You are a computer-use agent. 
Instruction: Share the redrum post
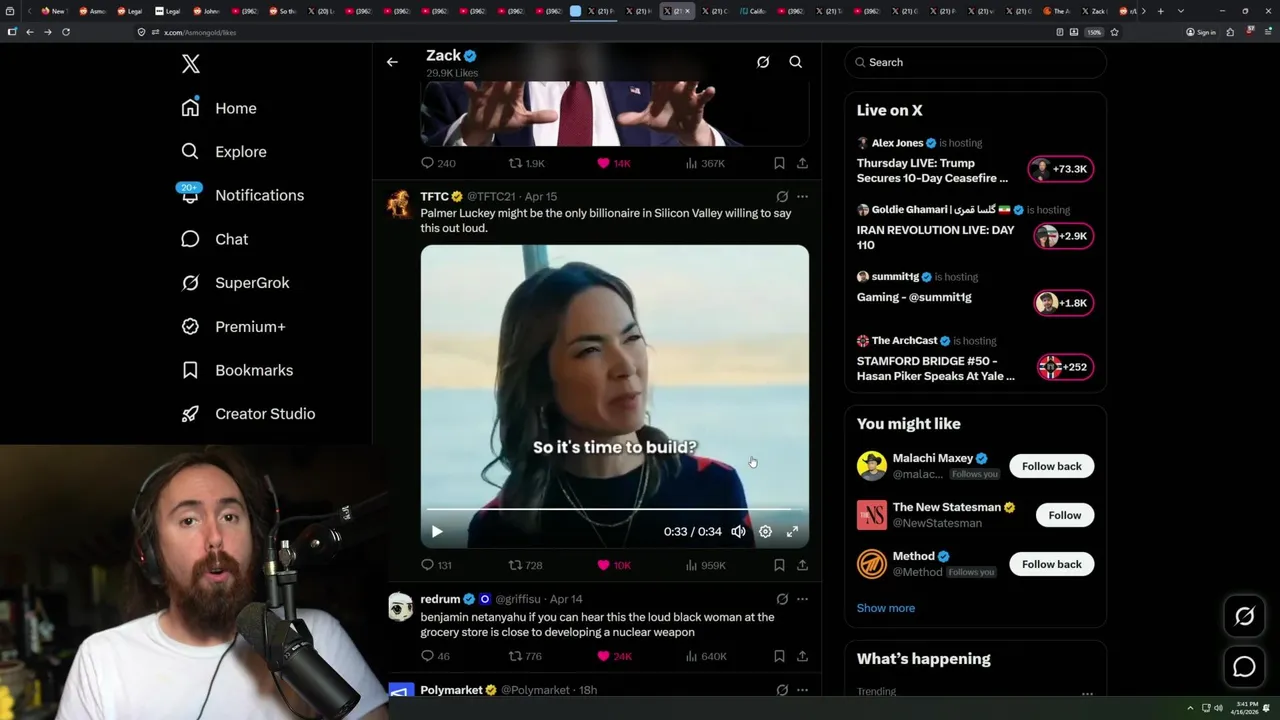point(802,656)
